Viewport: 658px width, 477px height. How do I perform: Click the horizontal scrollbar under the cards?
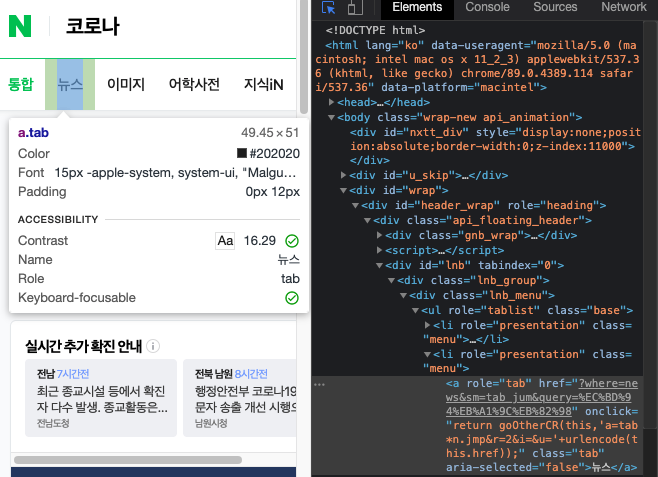coord(128,460)
